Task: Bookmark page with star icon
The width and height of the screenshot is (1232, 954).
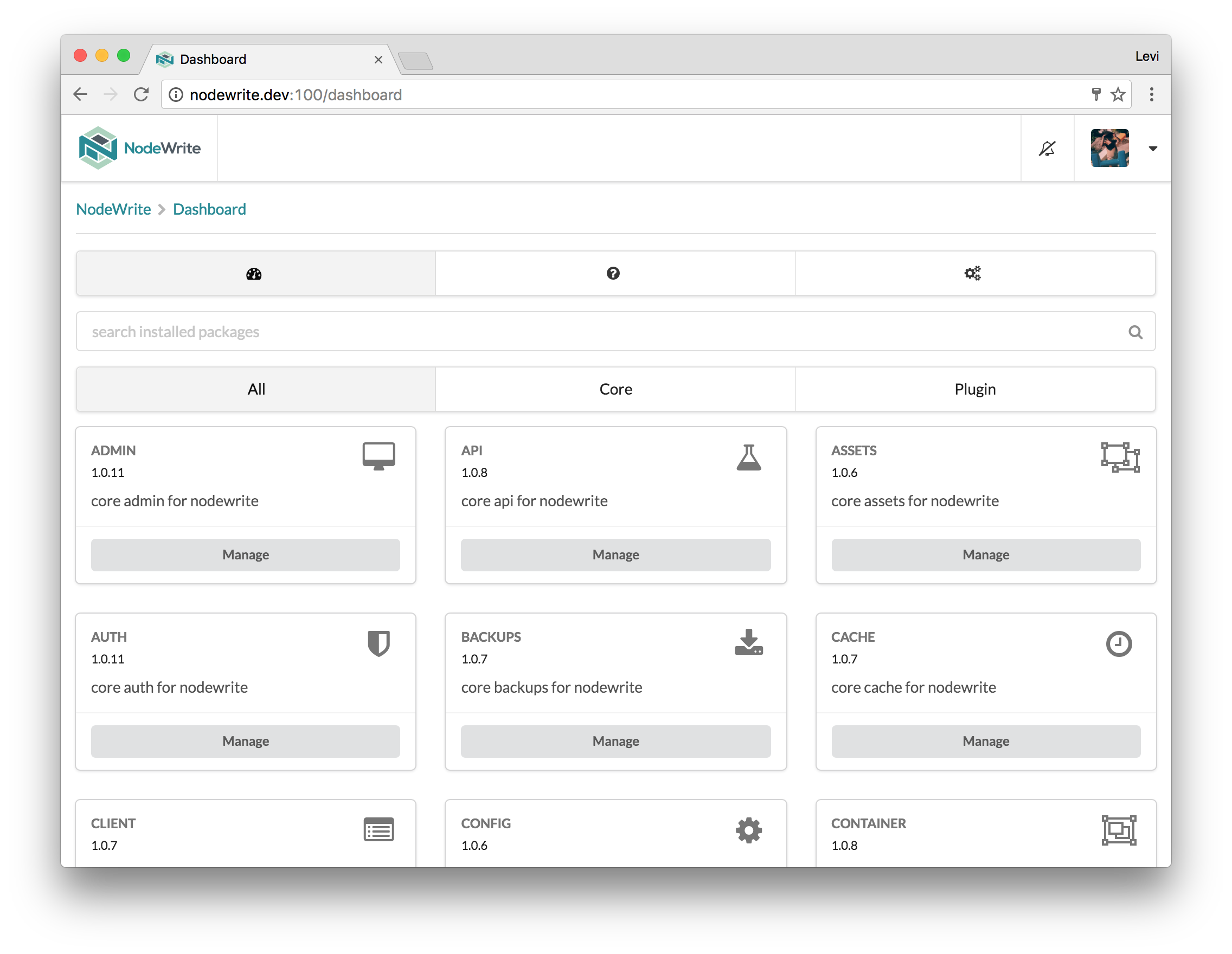Action: pos(1118,94)
